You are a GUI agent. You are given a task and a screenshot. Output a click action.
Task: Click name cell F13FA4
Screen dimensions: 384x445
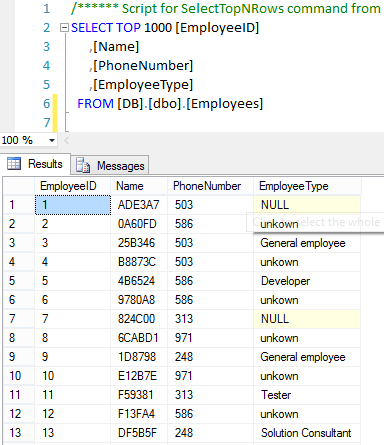[139, 414]
